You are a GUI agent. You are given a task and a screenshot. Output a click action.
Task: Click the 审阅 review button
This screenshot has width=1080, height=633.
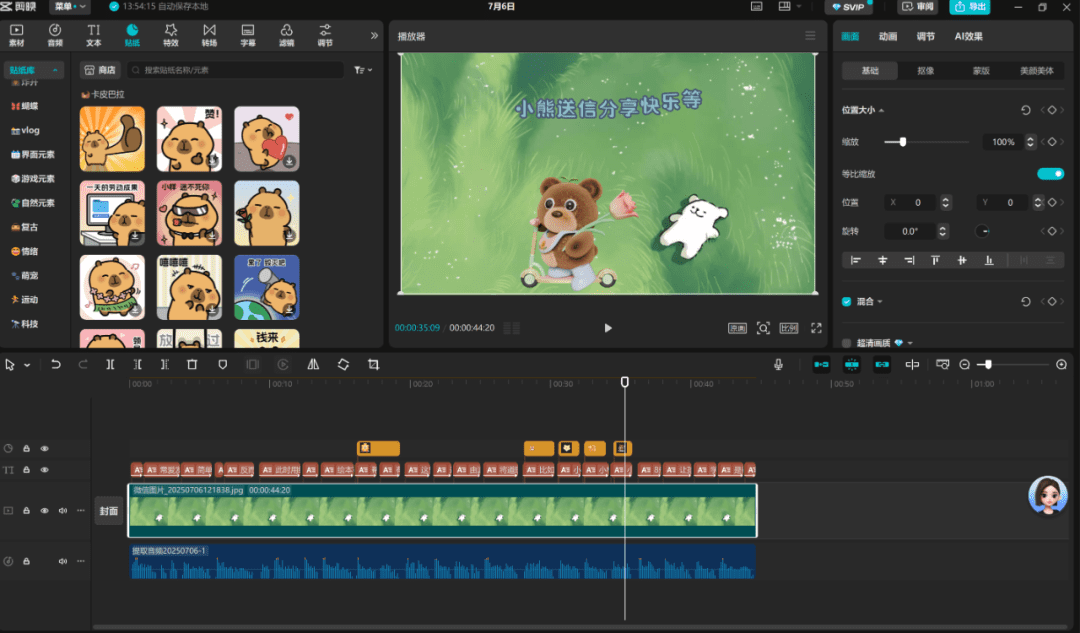[917, 7]
